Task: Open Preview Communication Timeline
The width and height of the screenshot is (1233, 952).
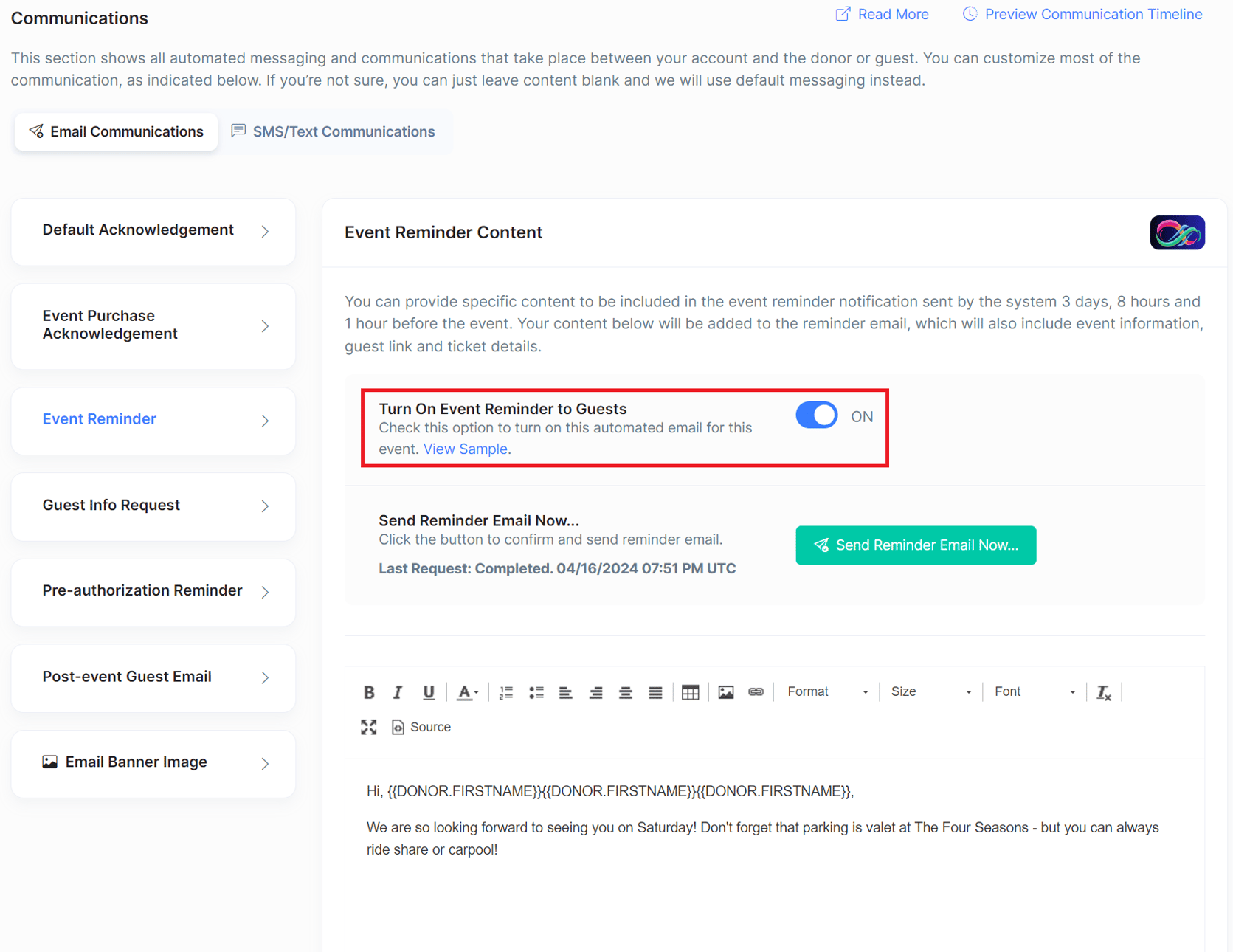Action: [x=1082, y=15]
